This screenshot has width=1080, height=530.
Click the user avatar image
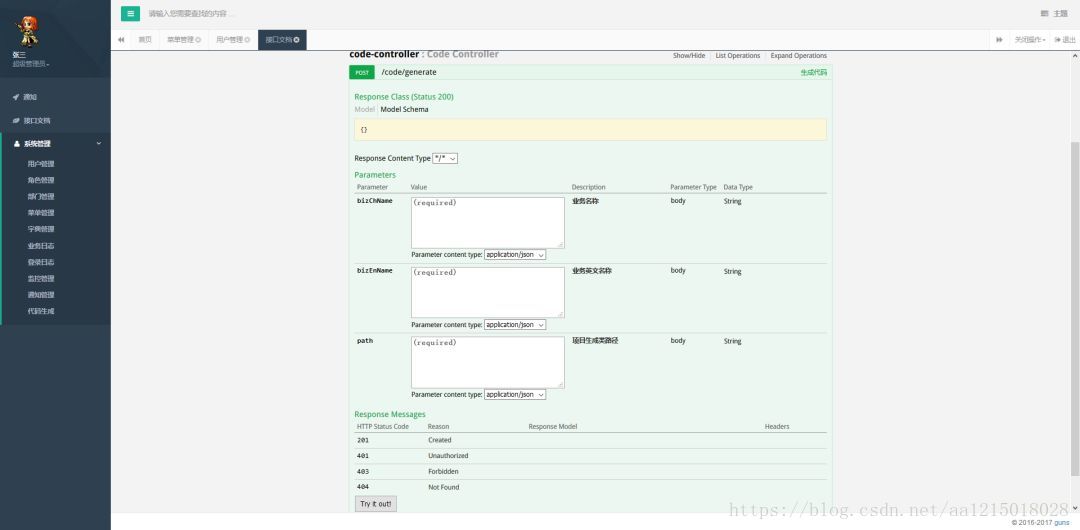27,32
